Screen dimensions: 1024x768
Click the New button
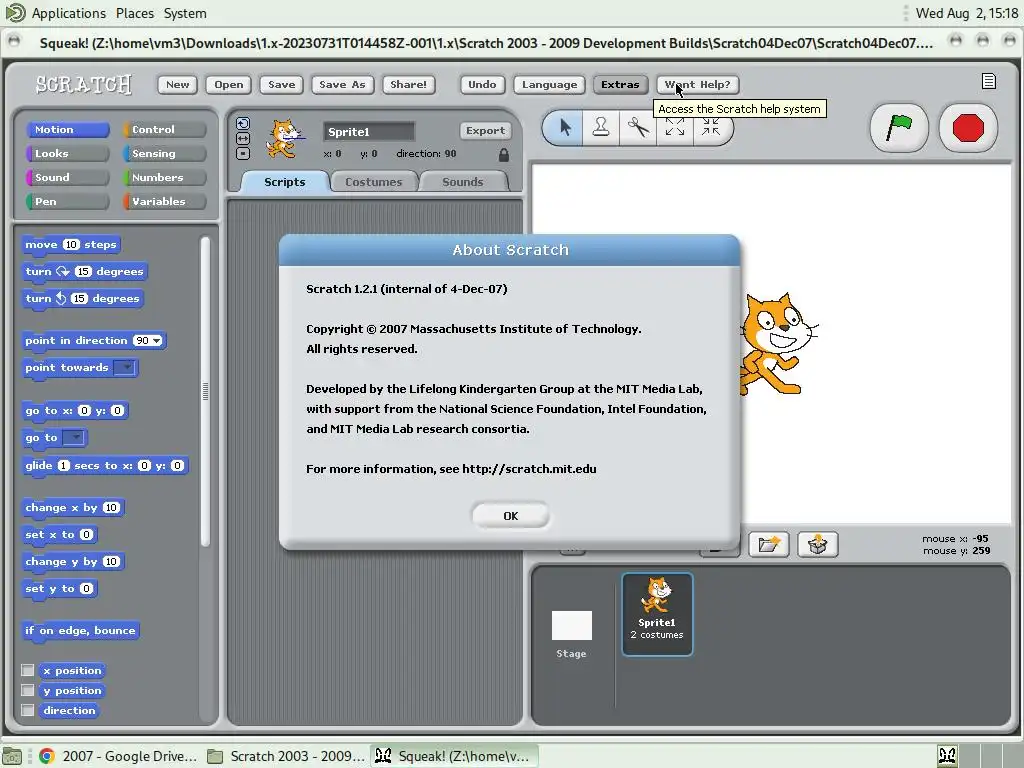(177, 84)
